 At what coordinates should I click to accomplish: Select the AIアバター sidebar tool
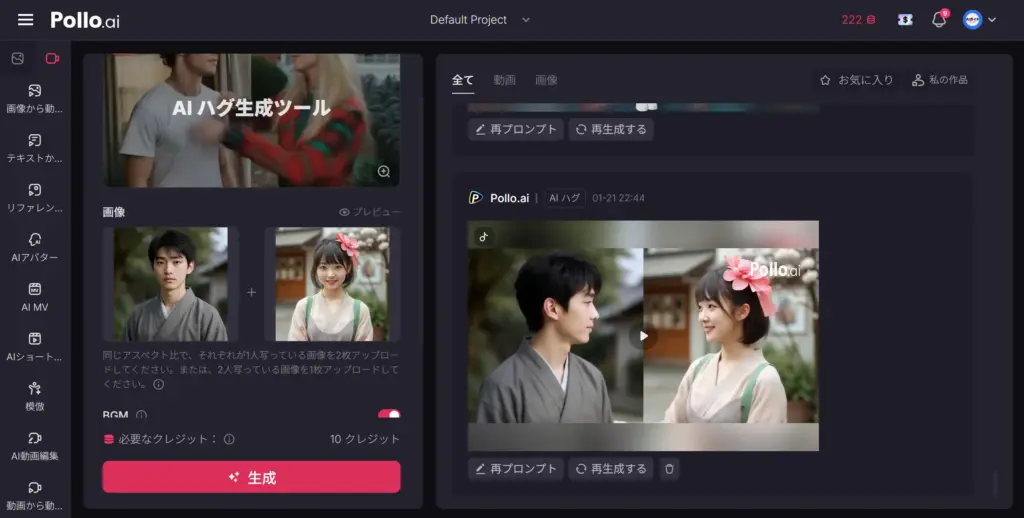point(35,246)
